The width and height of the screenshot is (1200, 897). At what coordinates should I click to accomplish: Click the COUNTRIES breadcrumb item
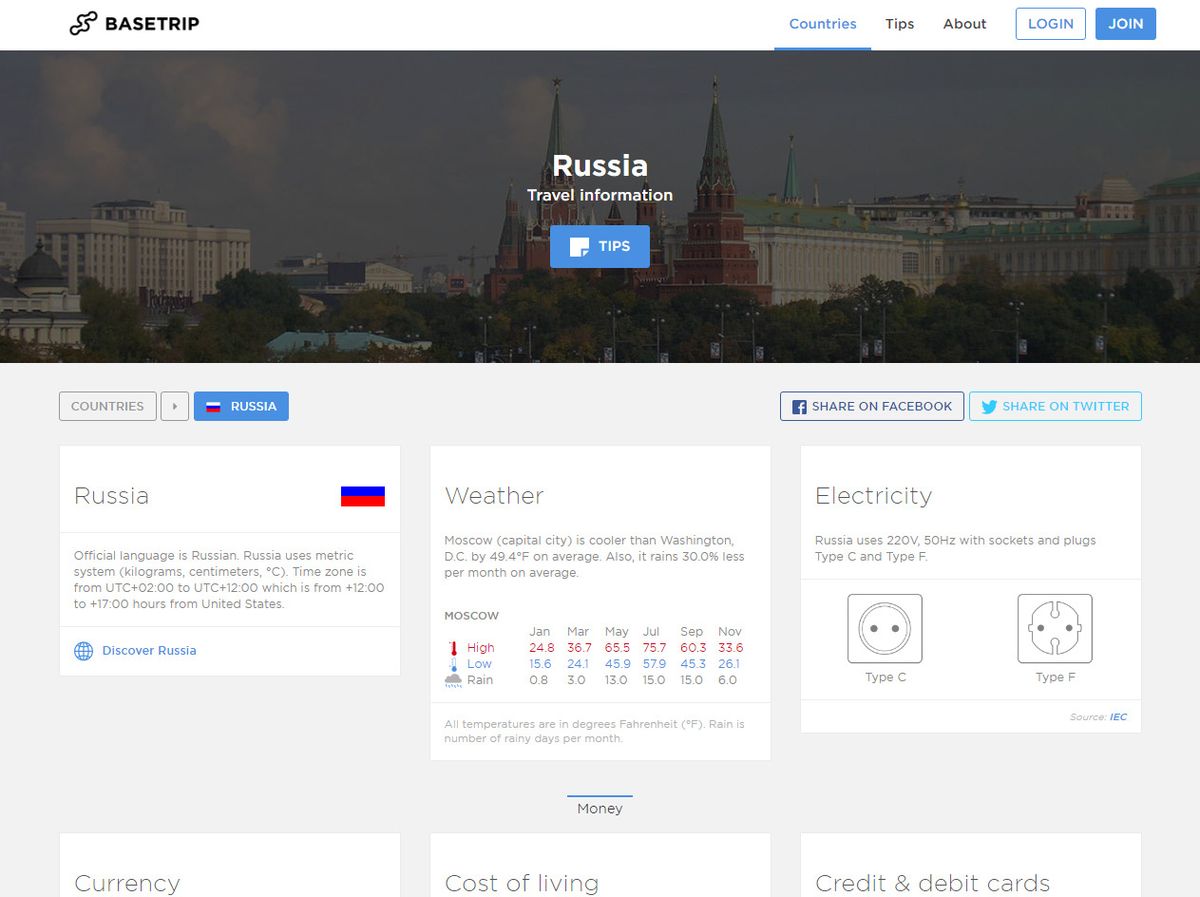tap(107, 406)
